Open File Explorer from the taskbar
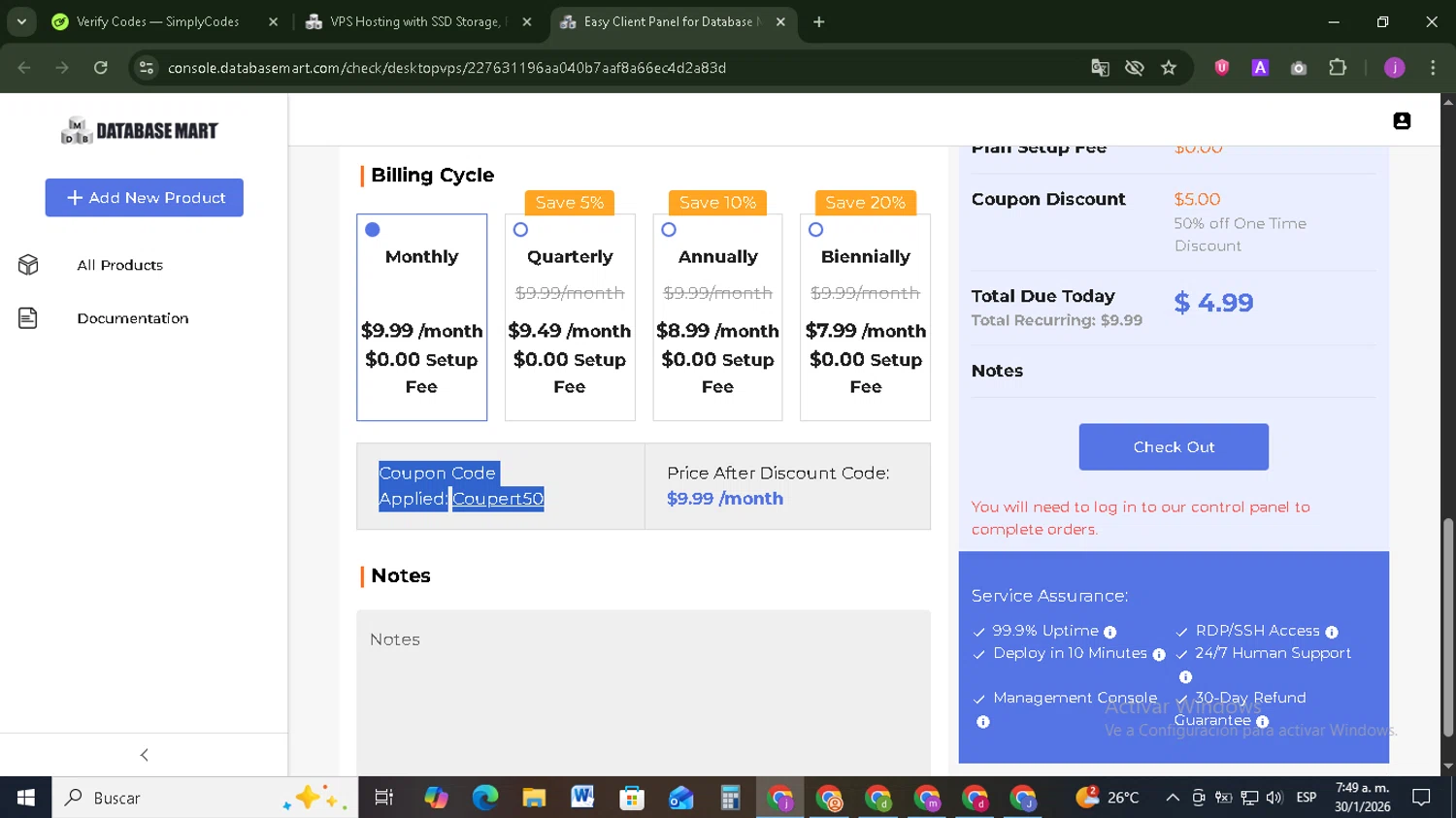Viewport: 1456px width, 818px height. tap(534, 798)
